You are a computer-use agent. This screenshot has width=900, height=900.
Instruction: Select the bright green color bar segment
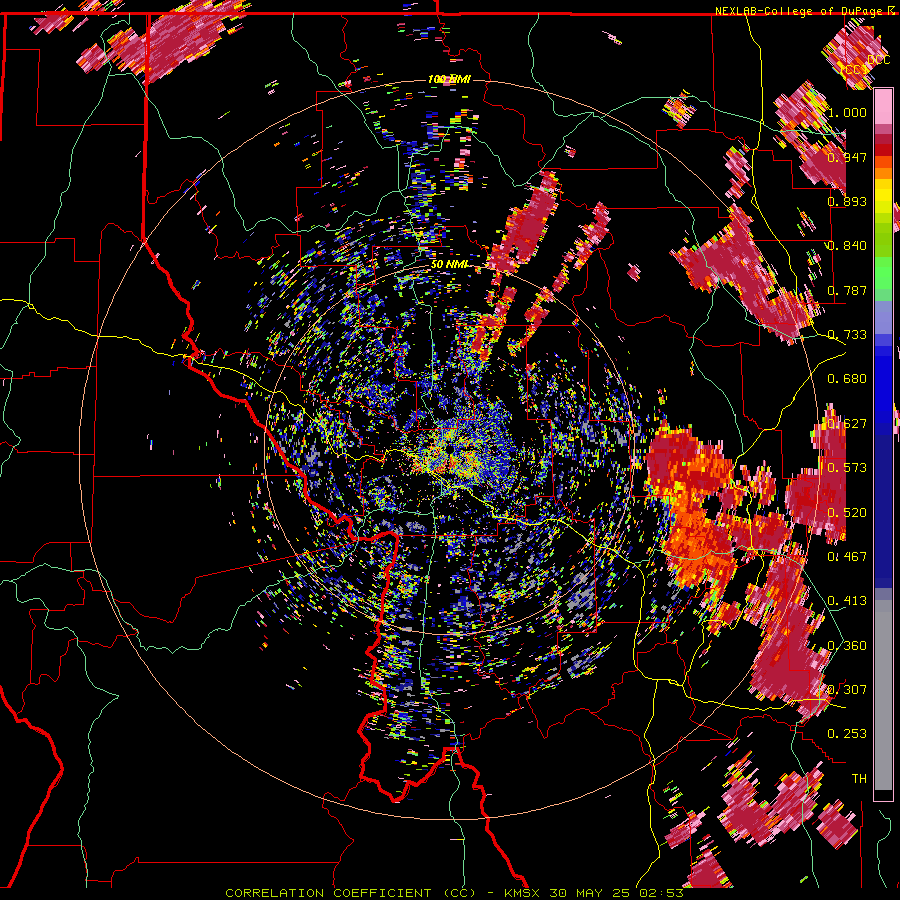pyautogui.click(x=883, y=274)
